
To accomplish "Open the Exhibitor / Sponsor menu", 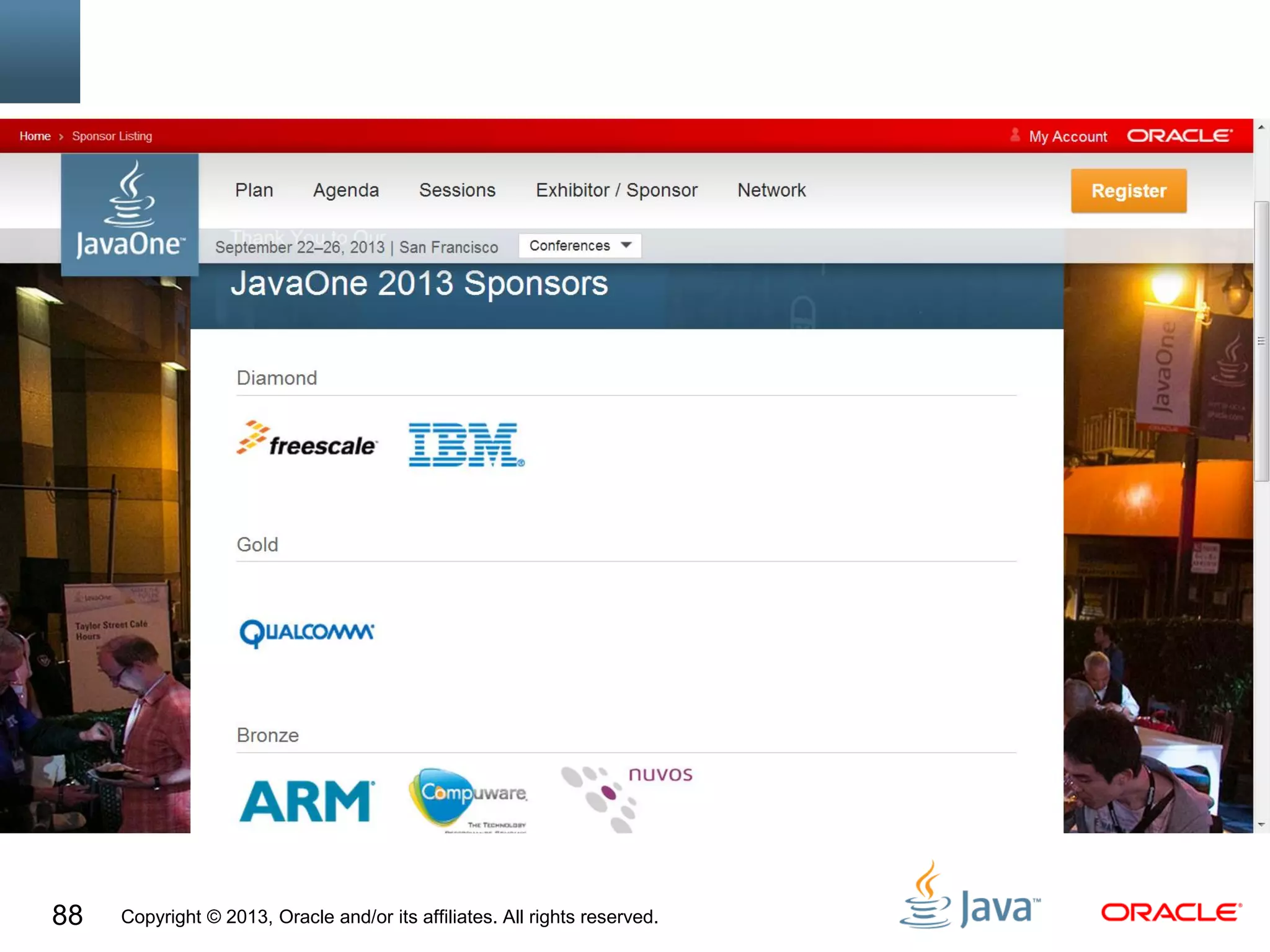I will click(x=616, y=190).
